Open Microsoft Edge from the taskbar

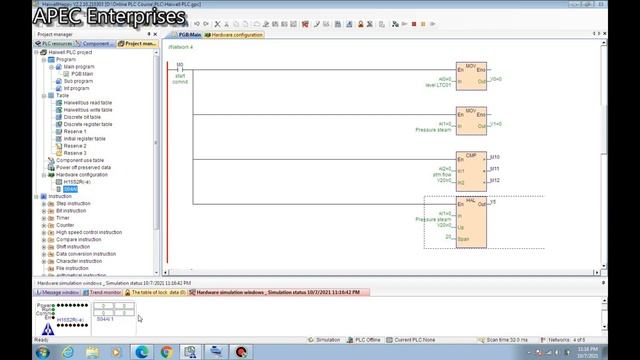(x=142, y=352)
